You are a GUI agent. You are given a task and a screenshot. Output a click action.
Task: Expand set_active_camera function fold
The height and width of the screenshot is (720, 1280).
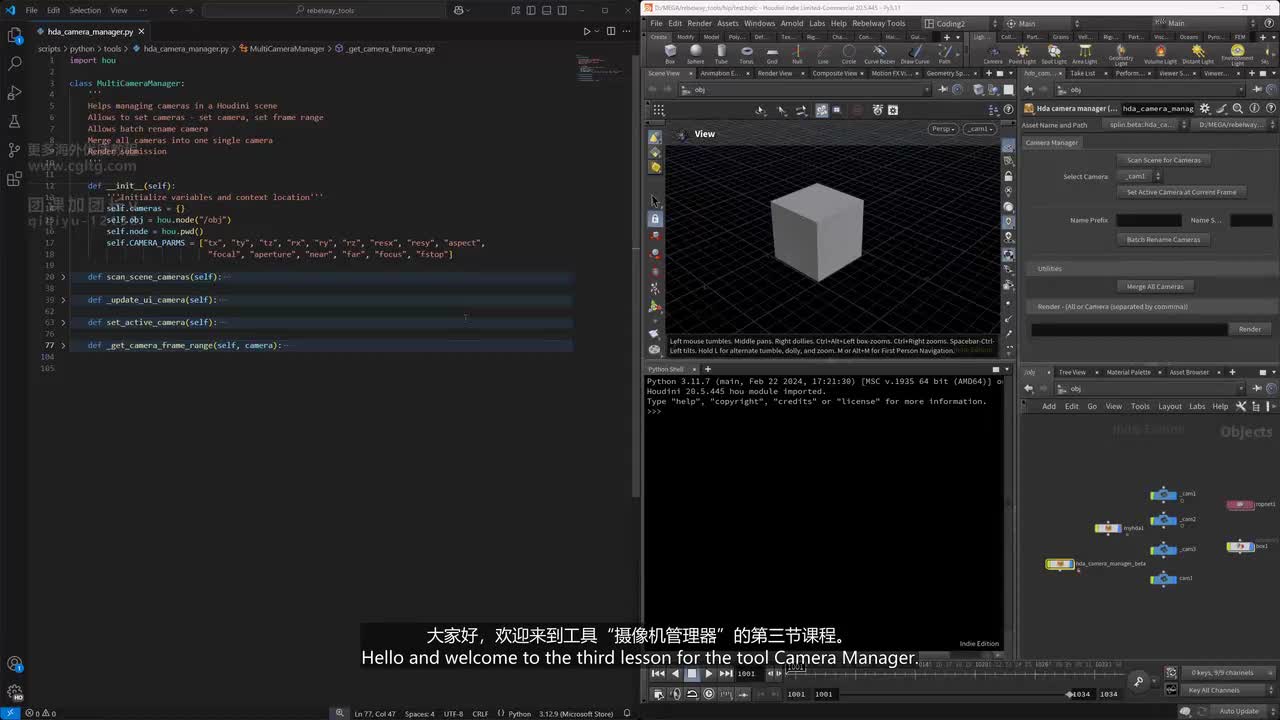click(63, 323)
